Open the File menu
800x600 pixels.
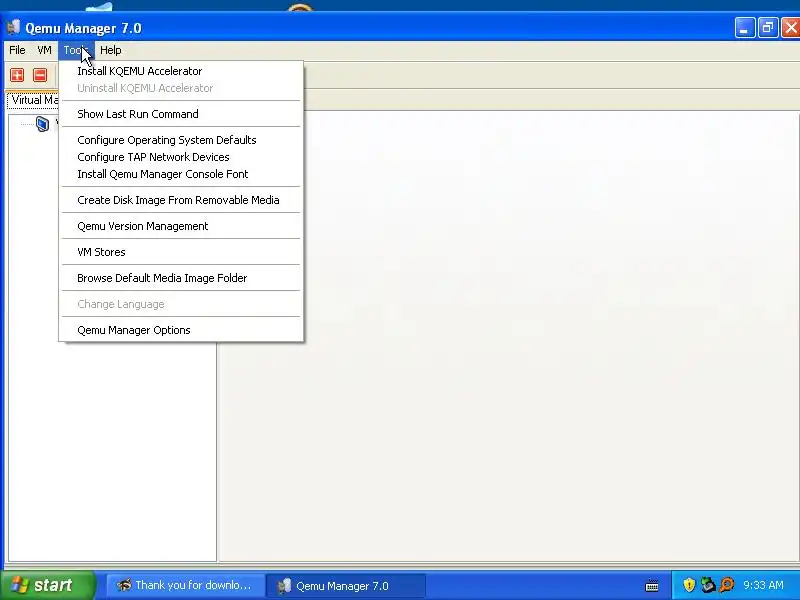(x=17, y=50)
